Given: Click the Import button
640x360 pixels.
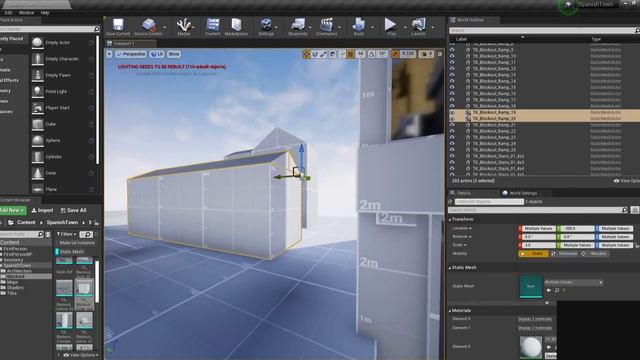Looking at the screenshot, I should pyautogui.click(x=42, y=210).
